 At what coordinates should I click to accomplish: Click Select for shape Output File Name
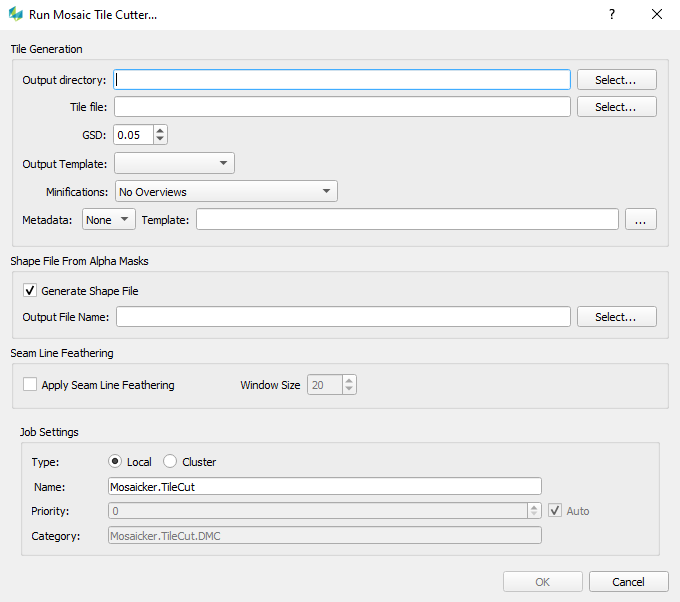(616, 317)
